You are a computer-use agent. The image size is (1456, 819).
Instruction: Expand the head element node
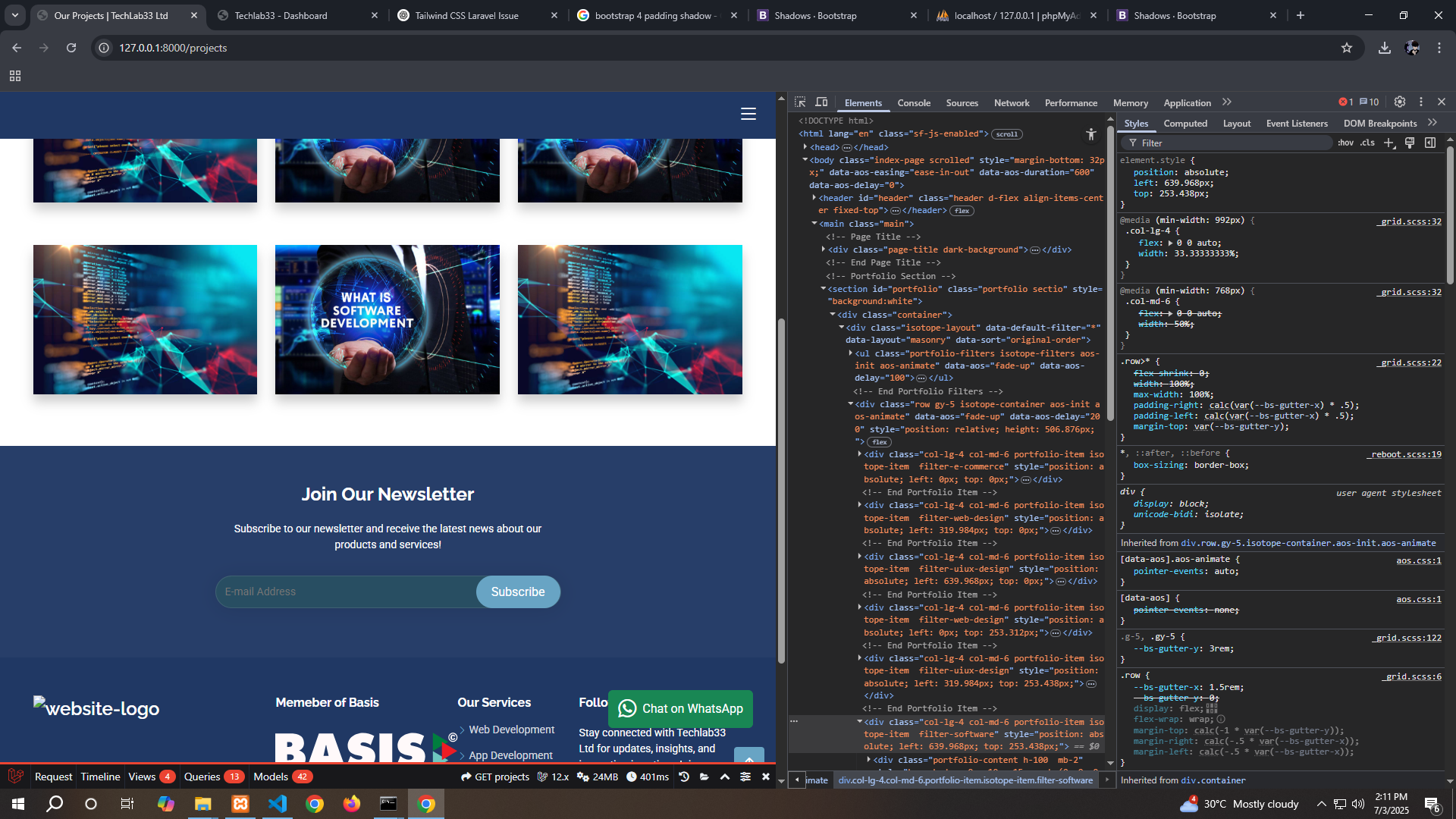[805, 147]
